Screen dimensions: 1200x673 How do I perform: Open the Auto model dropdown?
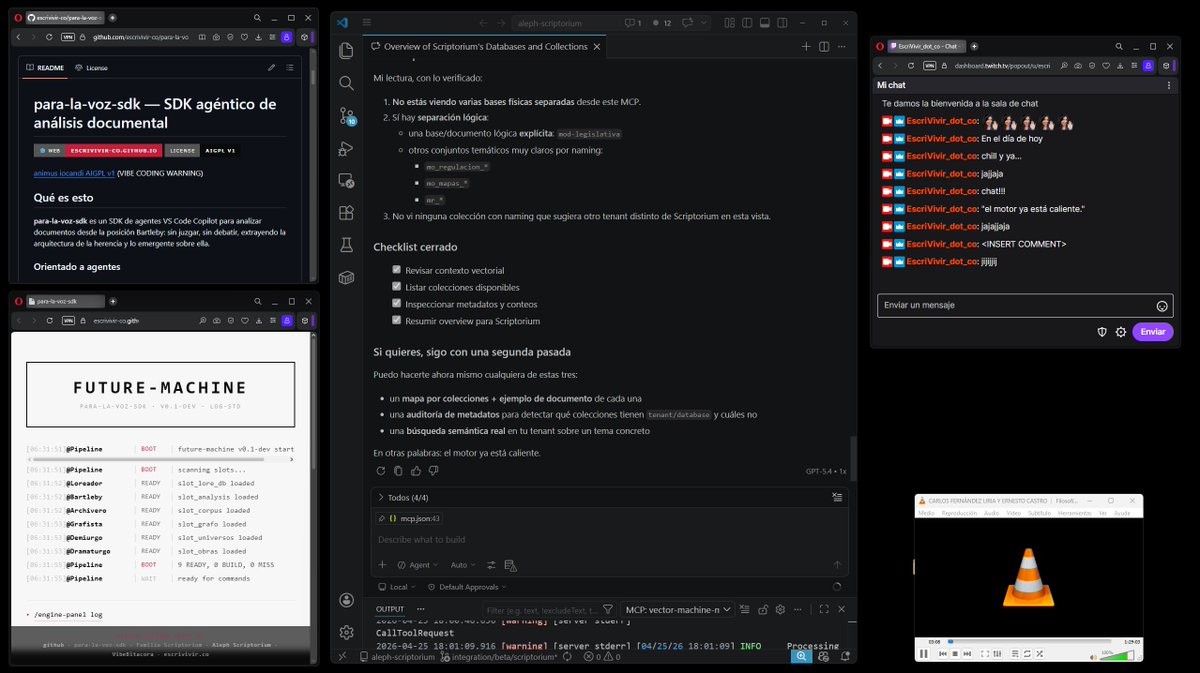tap(462, 565)
